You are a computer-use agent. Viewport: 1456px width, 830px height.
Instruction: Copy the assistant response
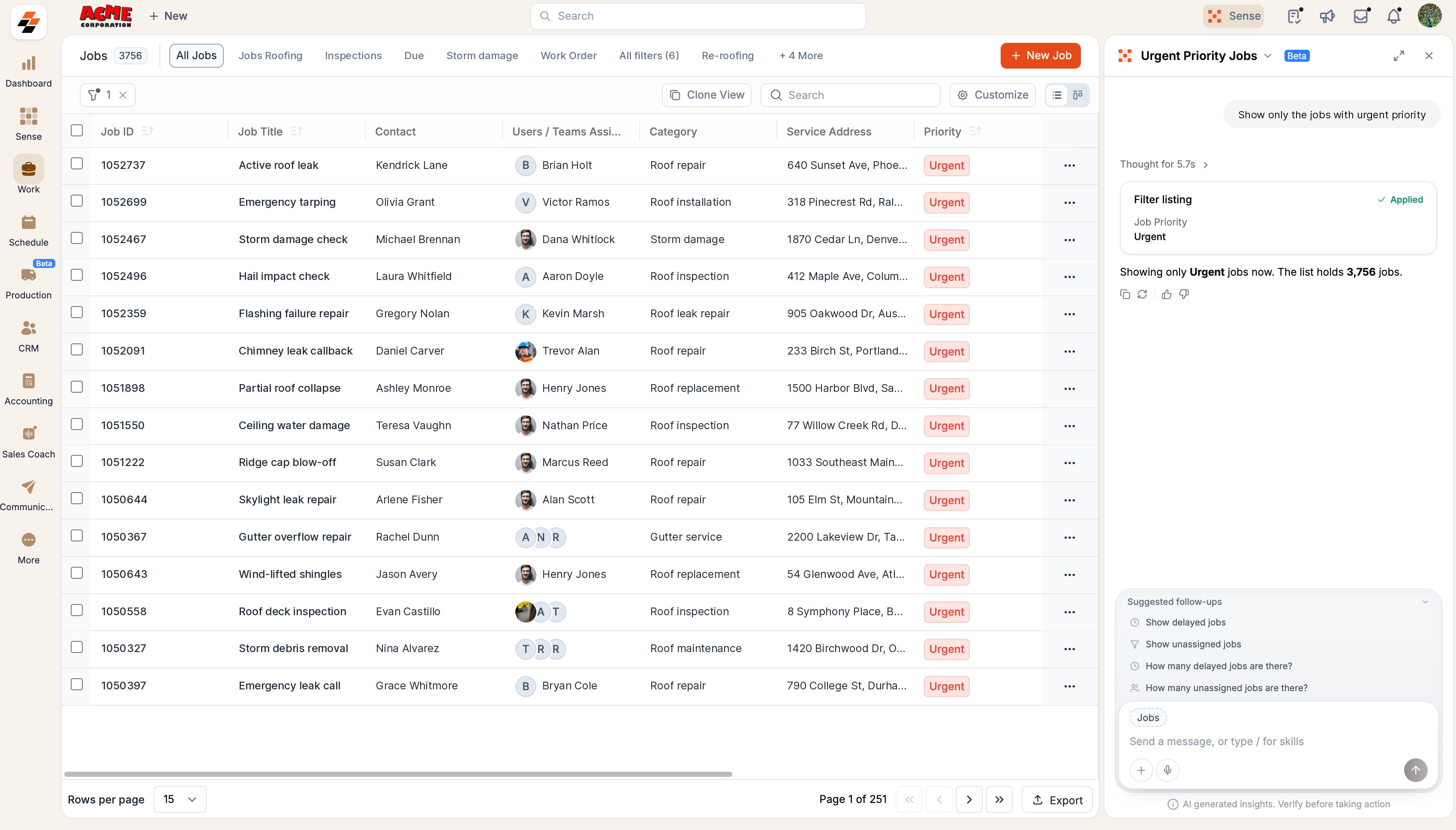(1125, 294)
